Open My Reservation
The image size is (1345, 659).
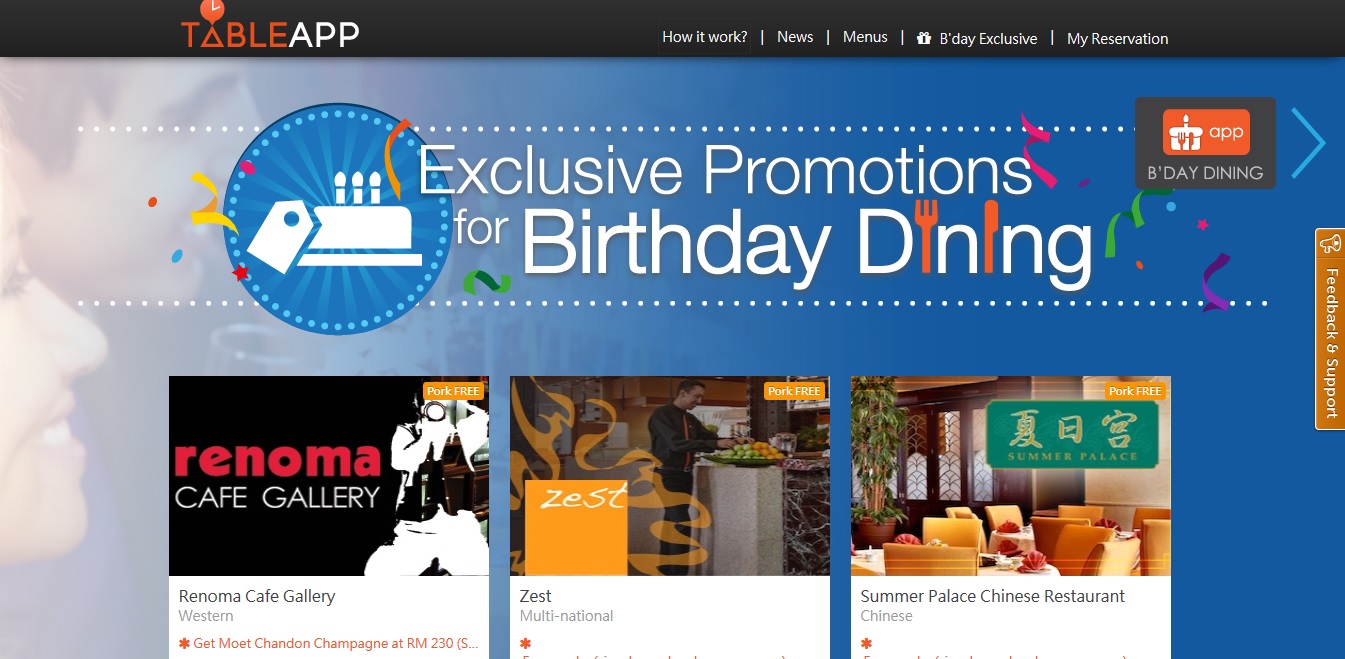pyautogui.click(x=1117, y=39)
